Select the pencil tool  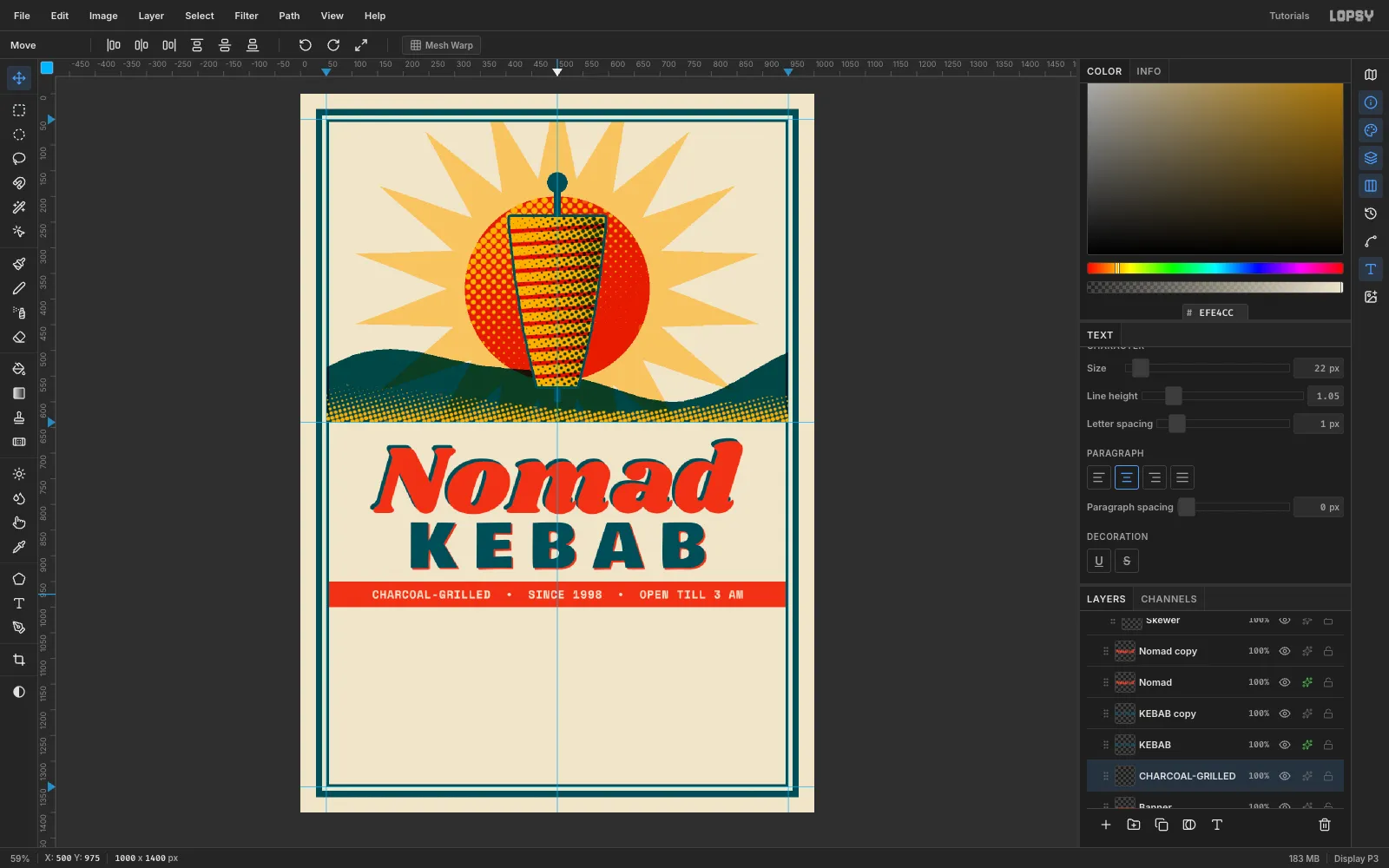[19, 288]
